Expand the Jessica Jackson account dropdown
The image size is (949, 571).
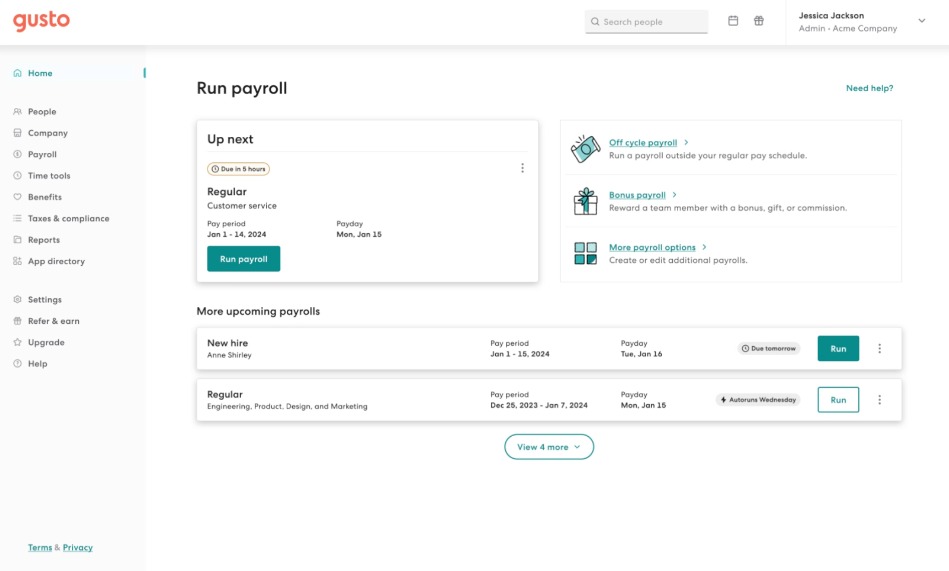click(x=921, y=21)
